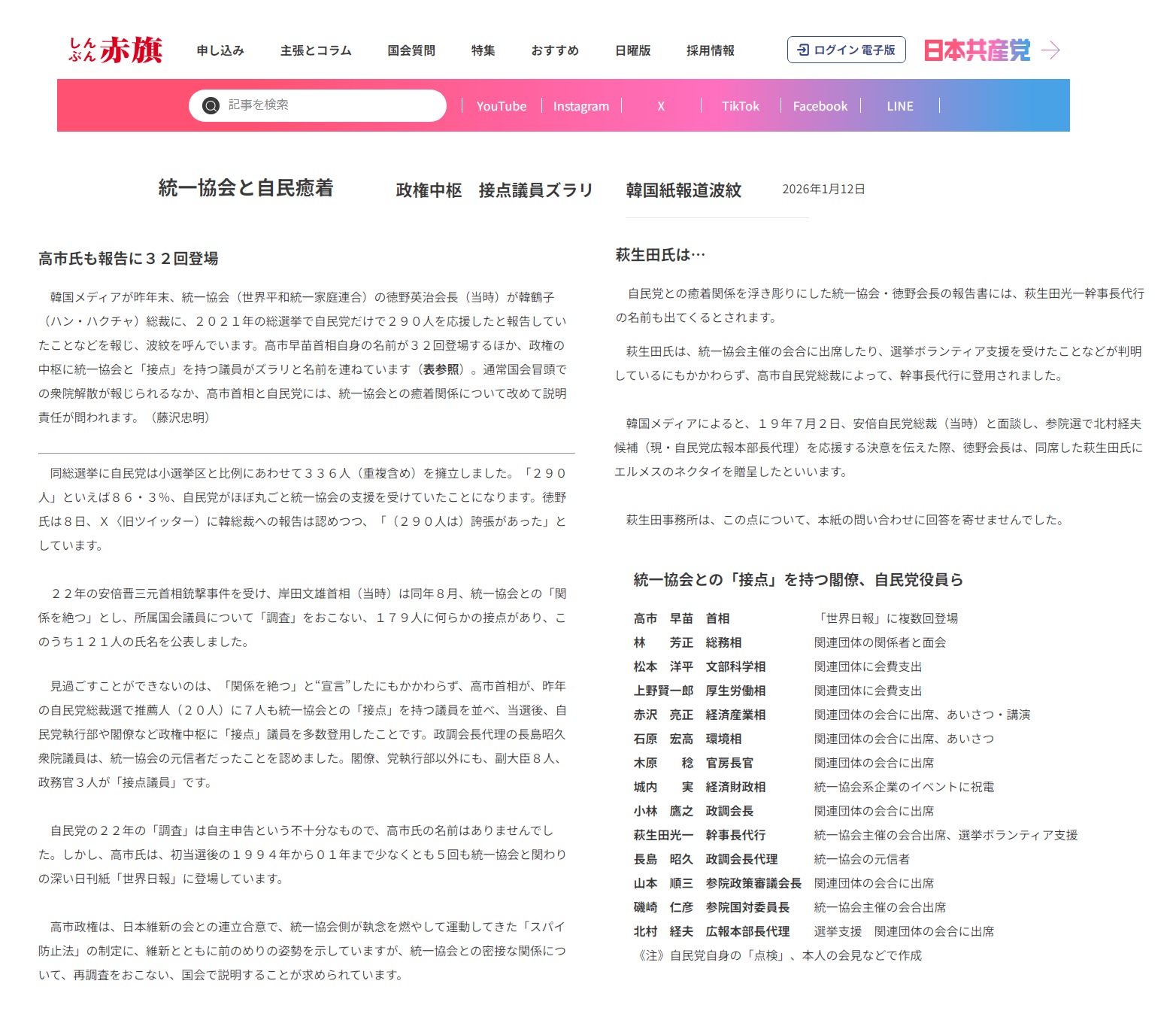The image size is (1176, 1014).
Task: Click the しんぶん赤旗 site logo
Action: tap(116, 50)
